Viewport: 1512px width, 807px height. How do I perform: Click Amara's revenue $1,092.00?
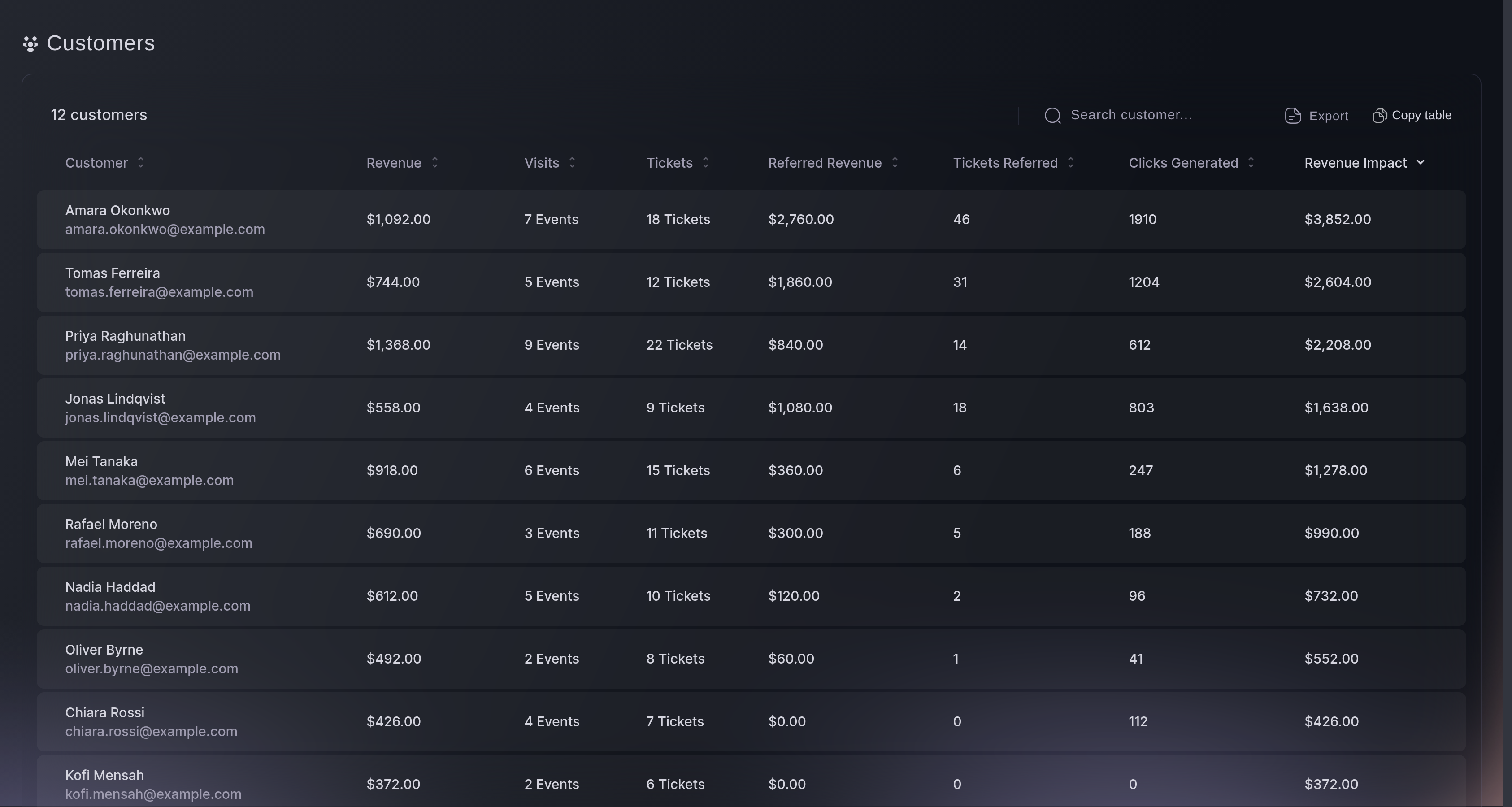[398, 220]
